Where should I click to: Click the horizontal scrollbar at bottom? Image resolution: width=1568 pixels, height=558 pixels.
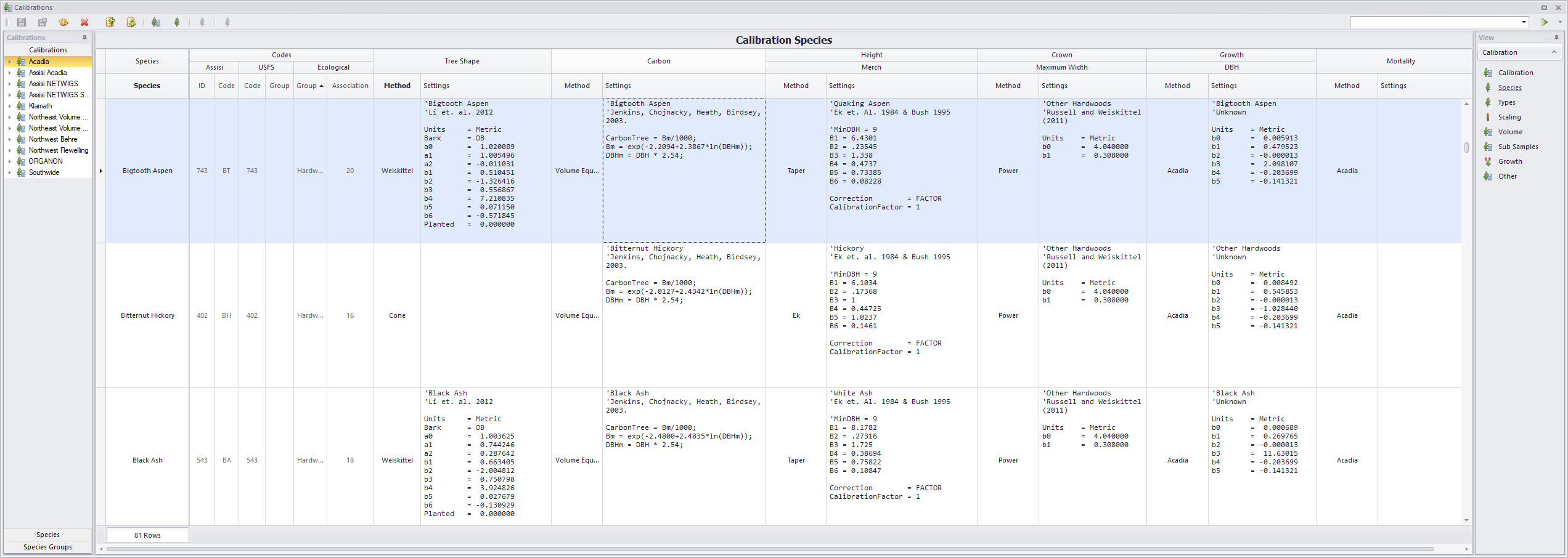click(770, 549)
